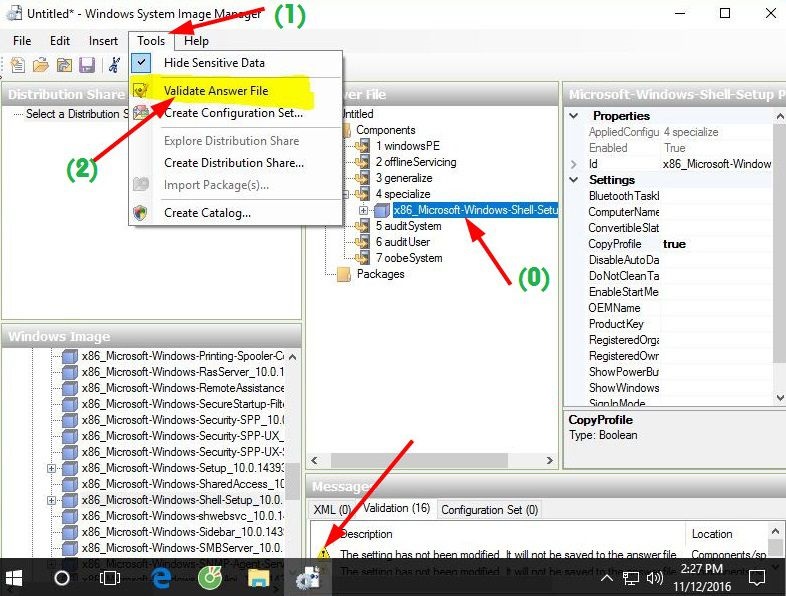Select the ComputerName setting row
The height and width of the screenshot is (596, 786).
click(x=674, y=212)
